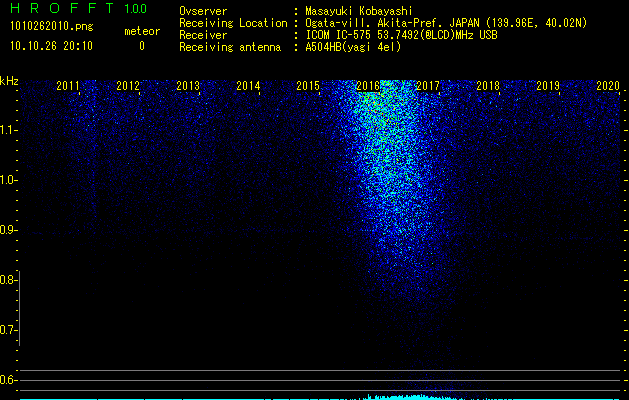Click the 2014 time marker

248,85
